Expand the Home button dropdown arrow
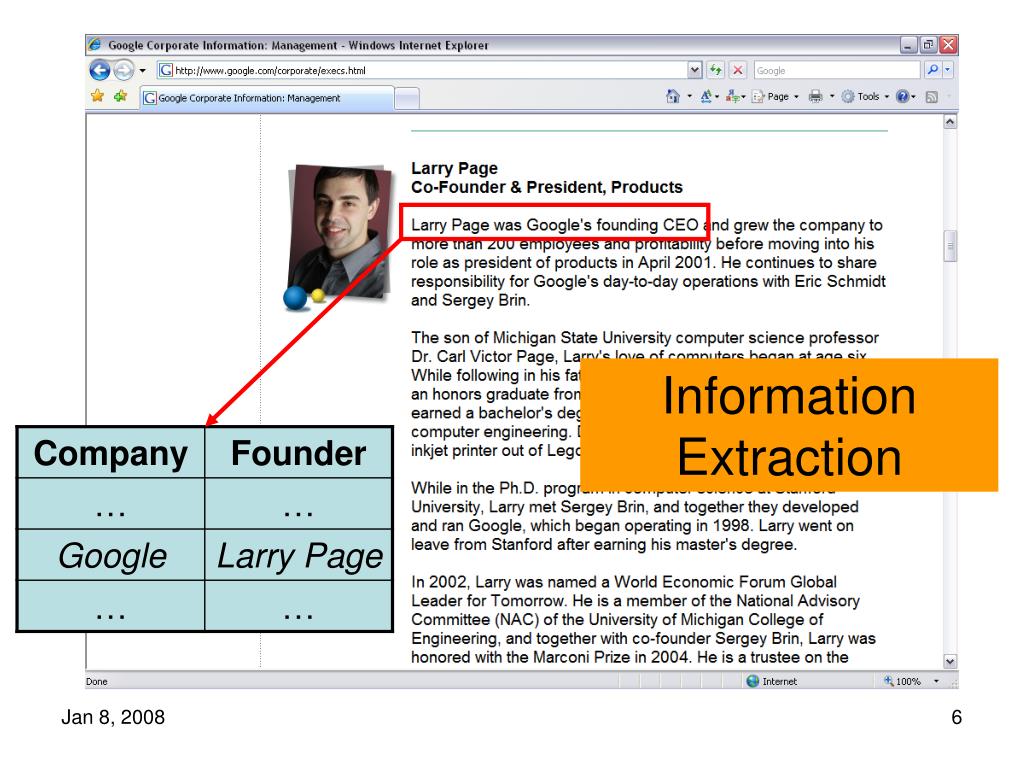 pyautogui.click(x=690, y=97)
